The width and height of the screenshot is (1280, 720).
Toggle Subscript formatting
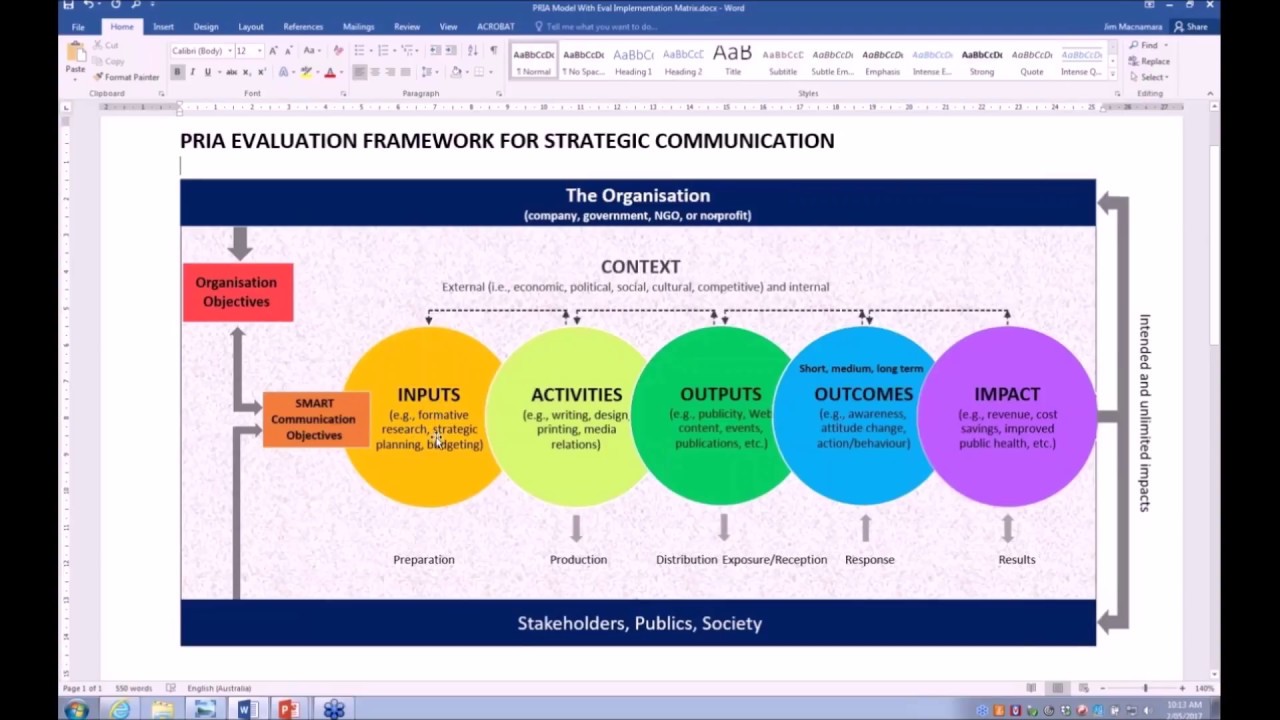pyautogui.click(x=247, y=72)
